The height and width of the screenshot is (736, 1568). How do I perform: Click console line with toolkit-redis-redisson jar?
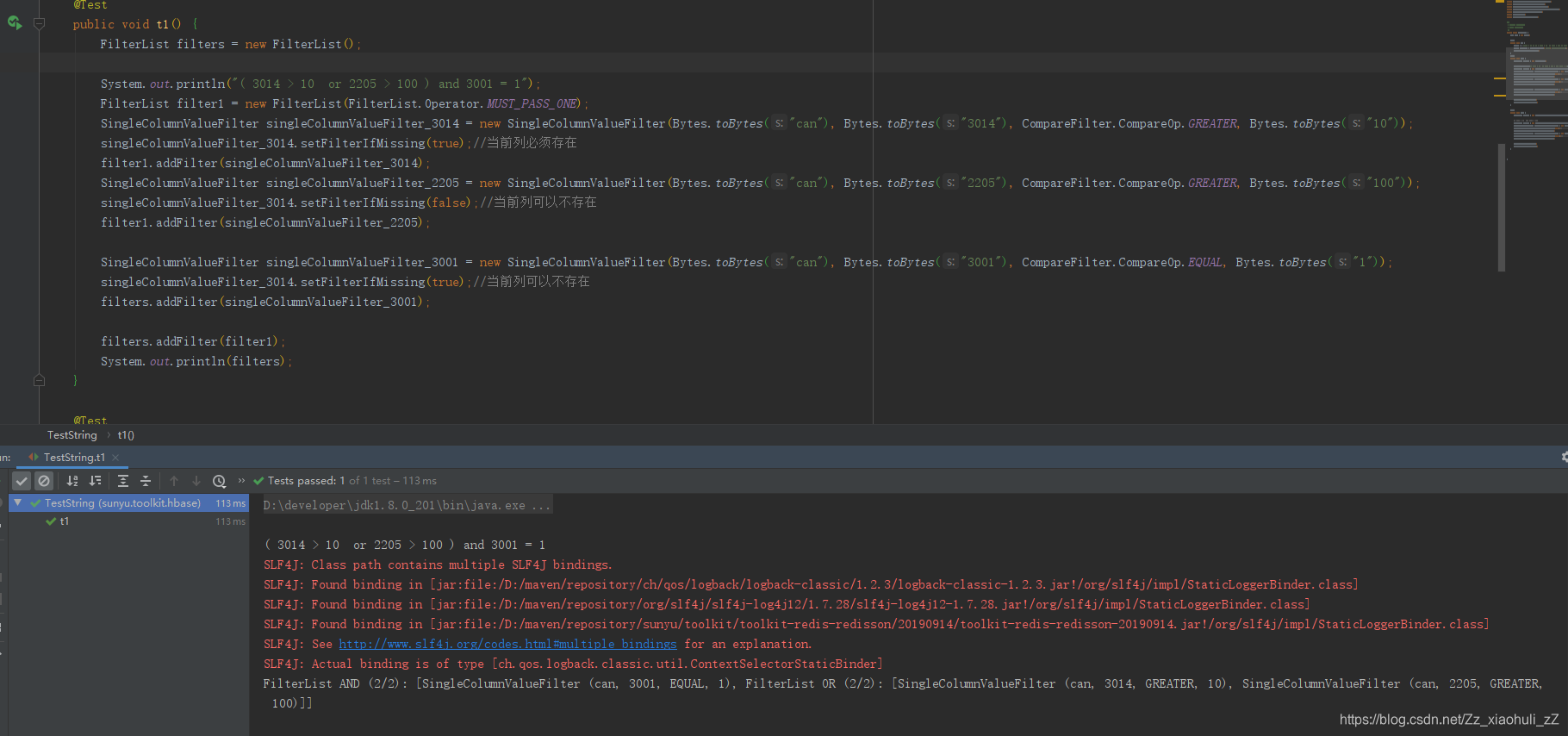[x=876, y=624]
